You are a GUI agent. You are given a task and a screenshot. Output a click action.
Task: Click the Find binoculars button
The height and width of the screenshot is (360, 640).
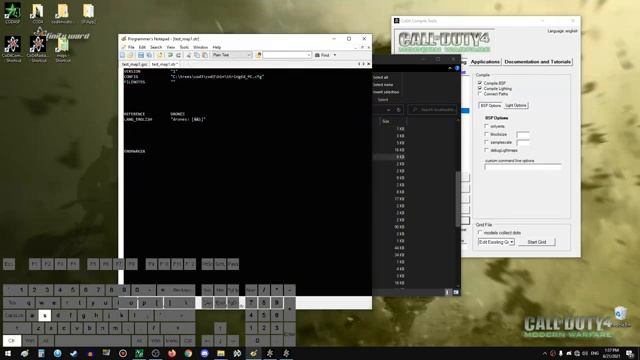pos(322,55)
